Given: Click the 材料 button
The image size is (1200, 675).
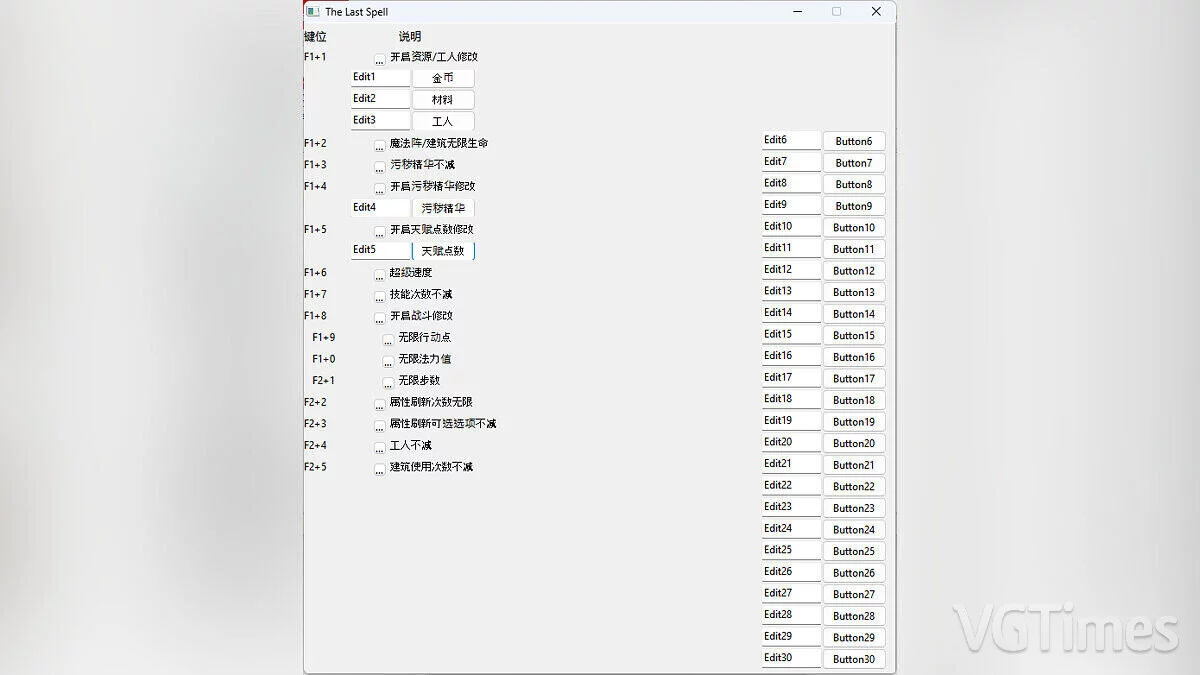Looking at the screenshot, I should click(x=443, y=100).
